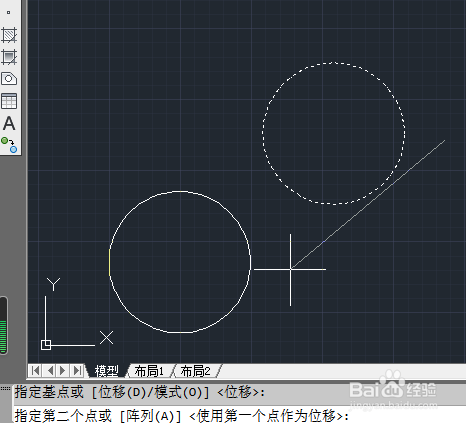This screenshot has height=423, width=466.
Task: Choose the 阵列(A) command option
Action: click(150, 416)
